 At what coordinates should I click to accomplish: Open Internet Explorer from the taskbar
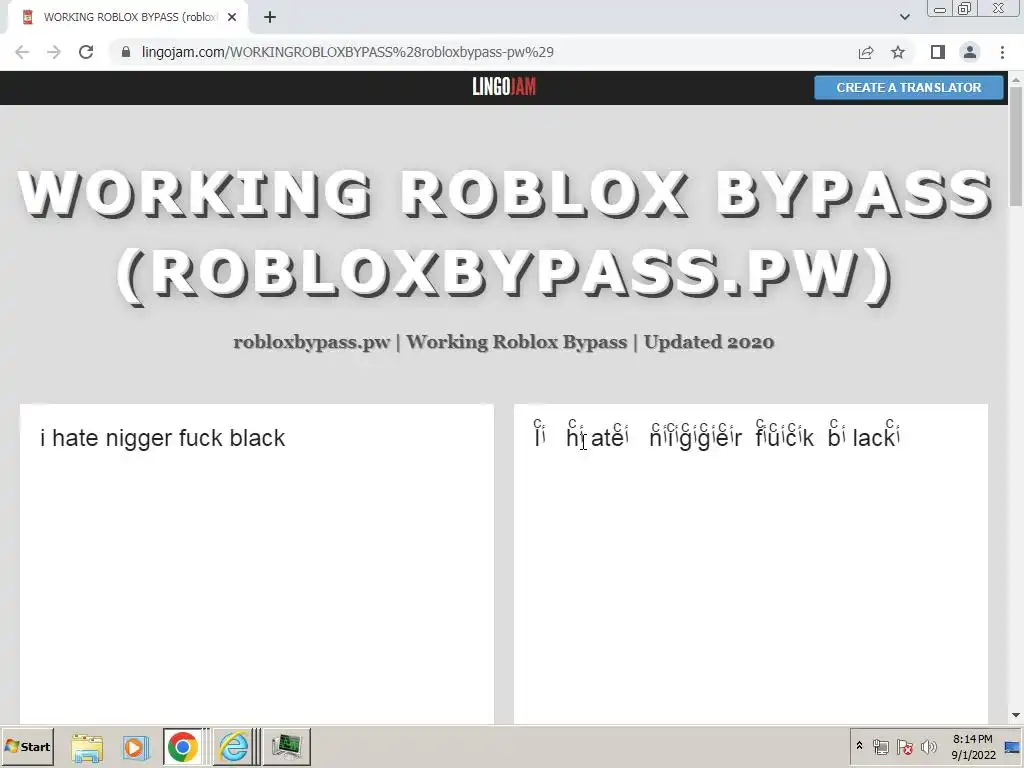click(233, 747)
